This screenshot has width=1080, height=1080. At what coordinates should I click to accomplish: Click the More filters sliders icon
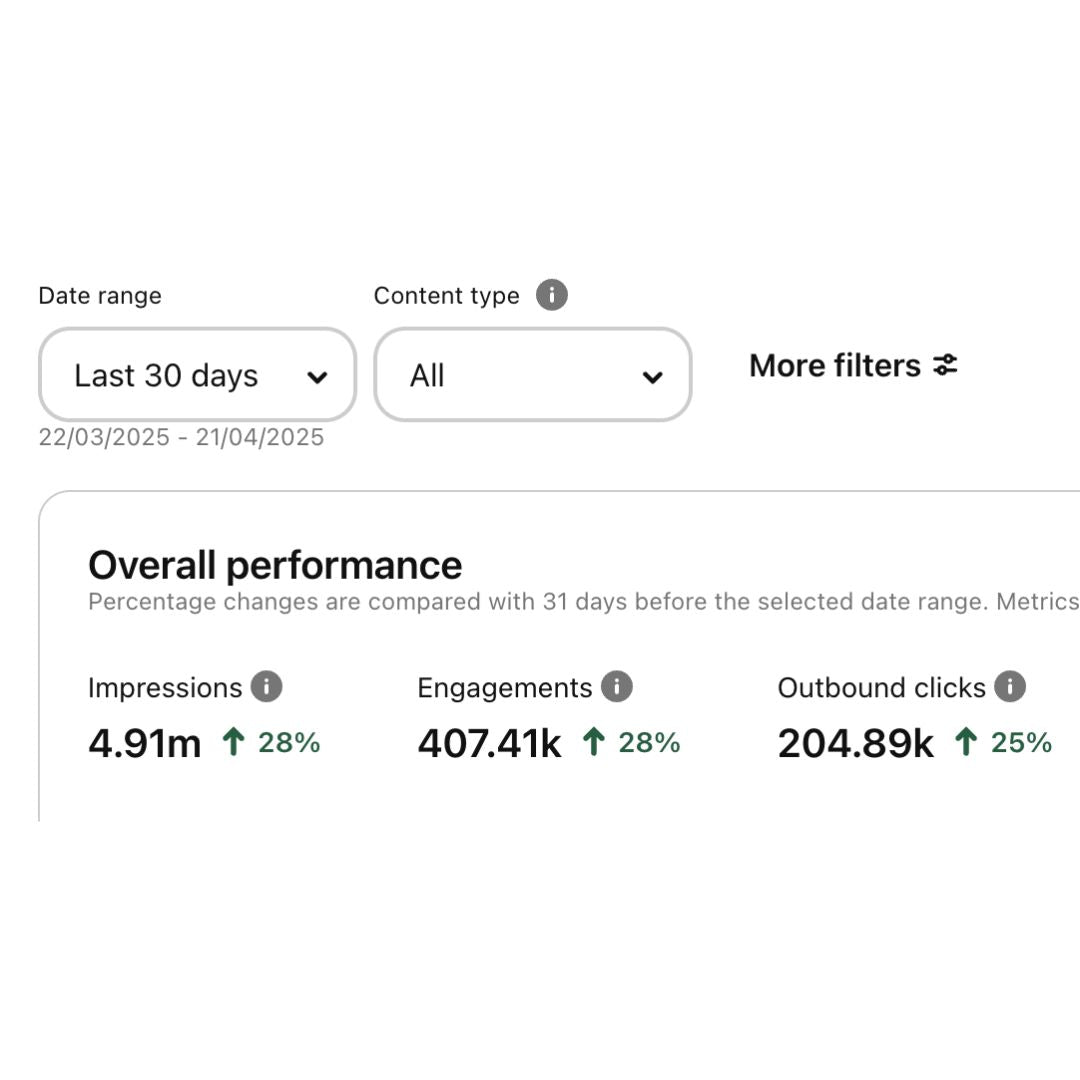point(945,364)
